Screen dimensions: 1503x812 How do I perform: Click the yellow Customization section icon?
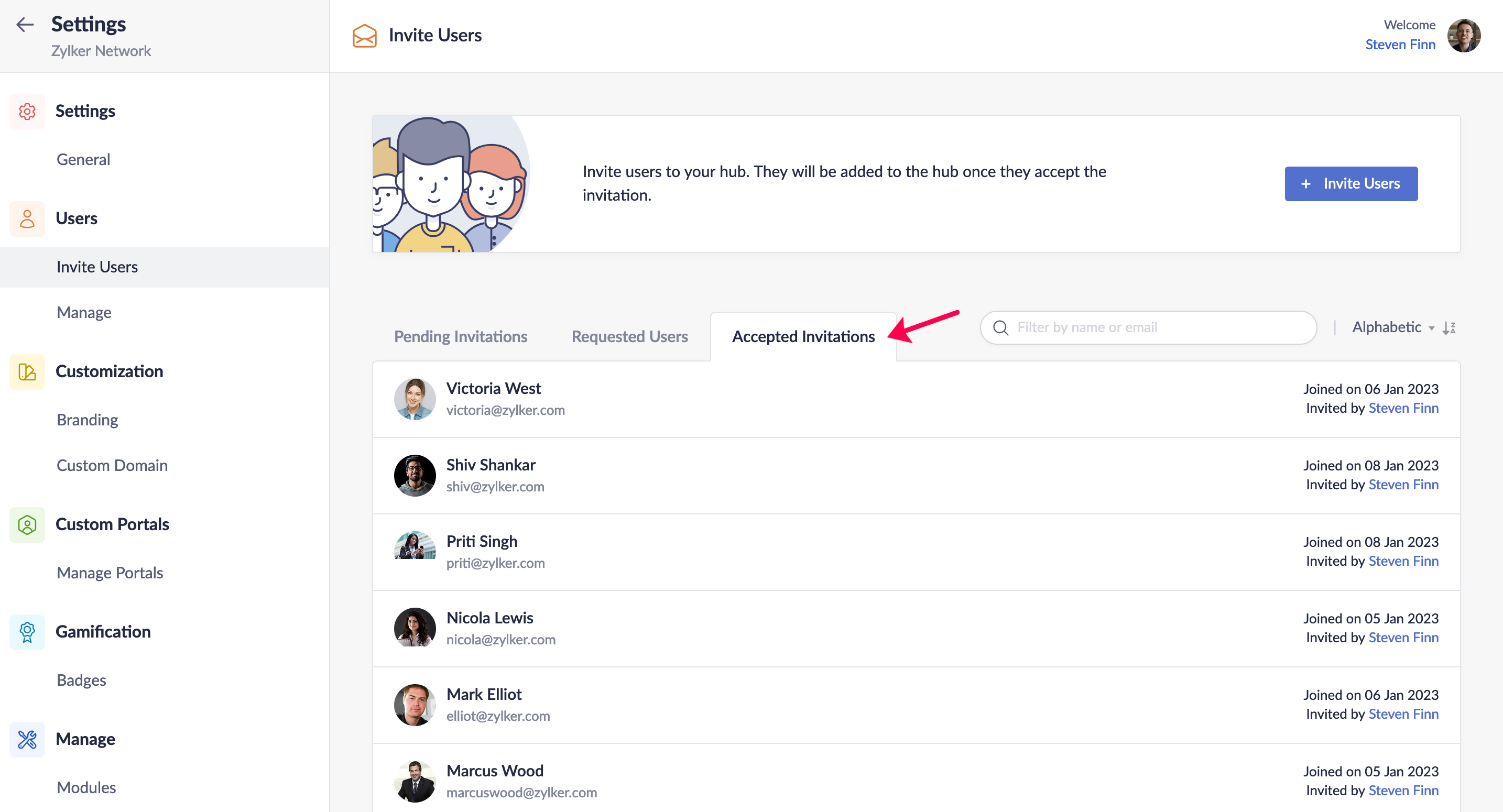[x=27, y=371]
